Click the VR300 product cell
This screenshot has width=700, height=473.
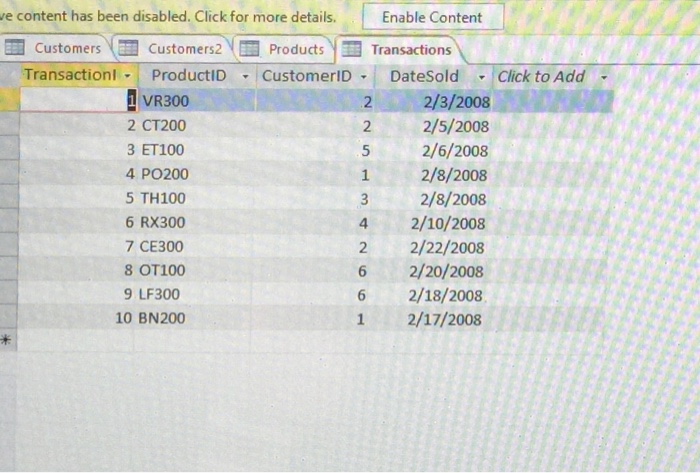click(197, 101)
